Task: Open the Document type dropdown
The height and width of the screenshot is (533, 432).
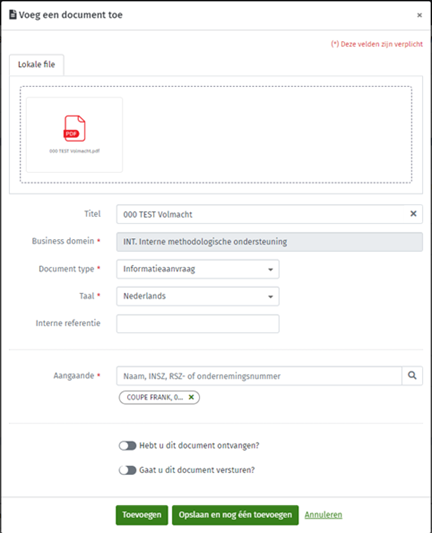Action: pos(198,269)
